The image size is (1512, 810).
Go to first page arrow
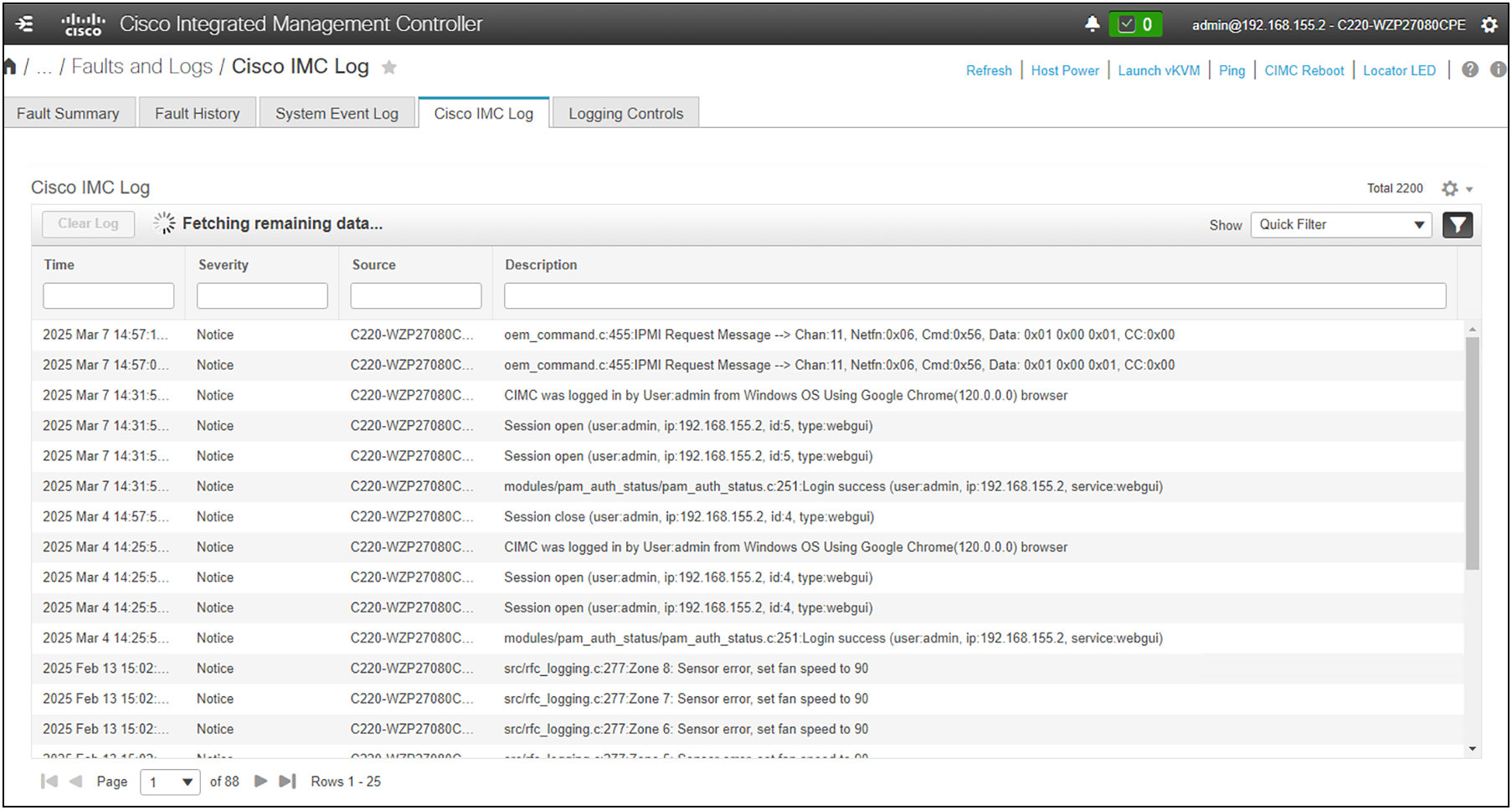[49, 781]
